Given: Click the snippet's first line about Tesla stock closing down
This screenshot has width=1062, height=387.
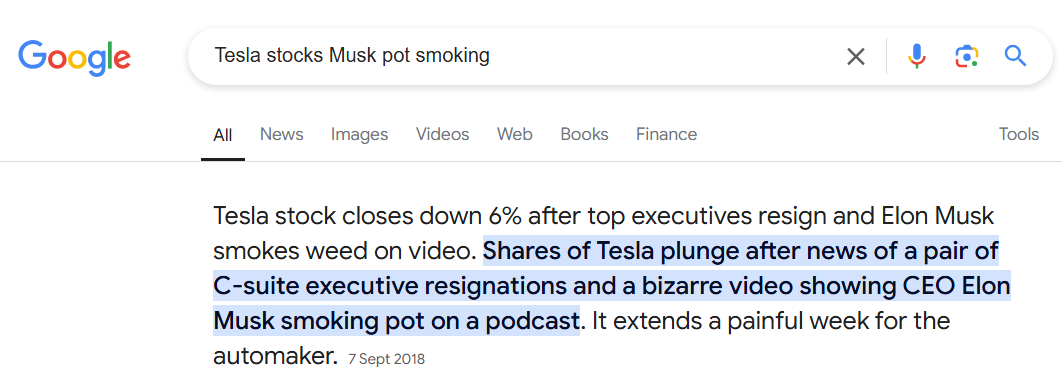Looking at the screenshot, I should 603,217.
